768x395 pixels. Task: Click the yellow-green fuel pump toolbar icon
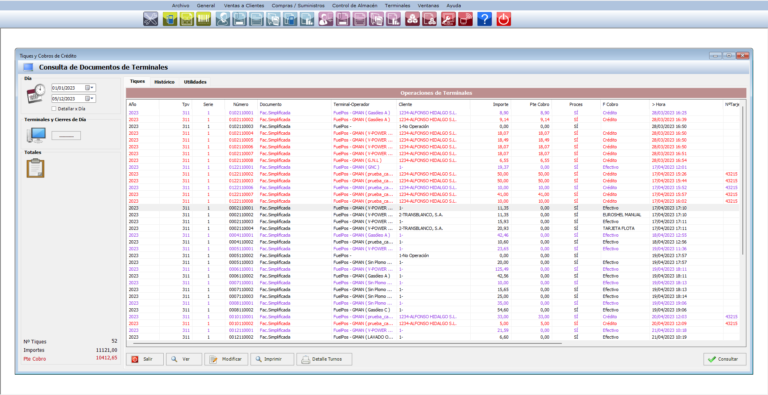tap(170, 19)
